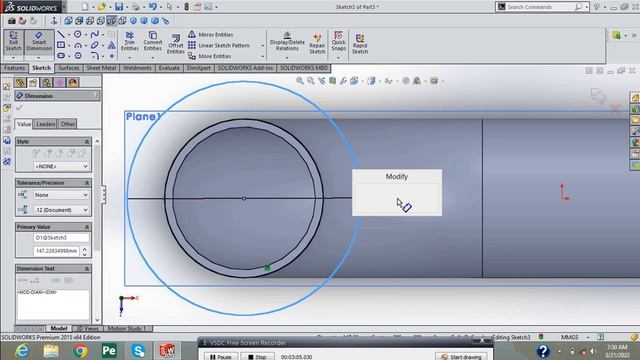Open the Quick Snaps dropdown arrow

tap(338, 58)
